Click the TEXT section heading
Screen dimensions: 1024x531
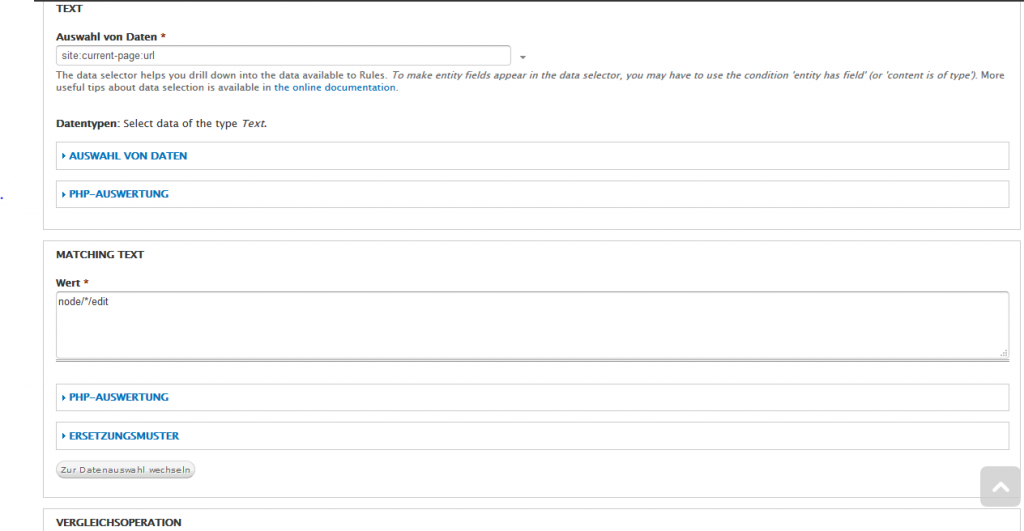click(x=70, y=8)
